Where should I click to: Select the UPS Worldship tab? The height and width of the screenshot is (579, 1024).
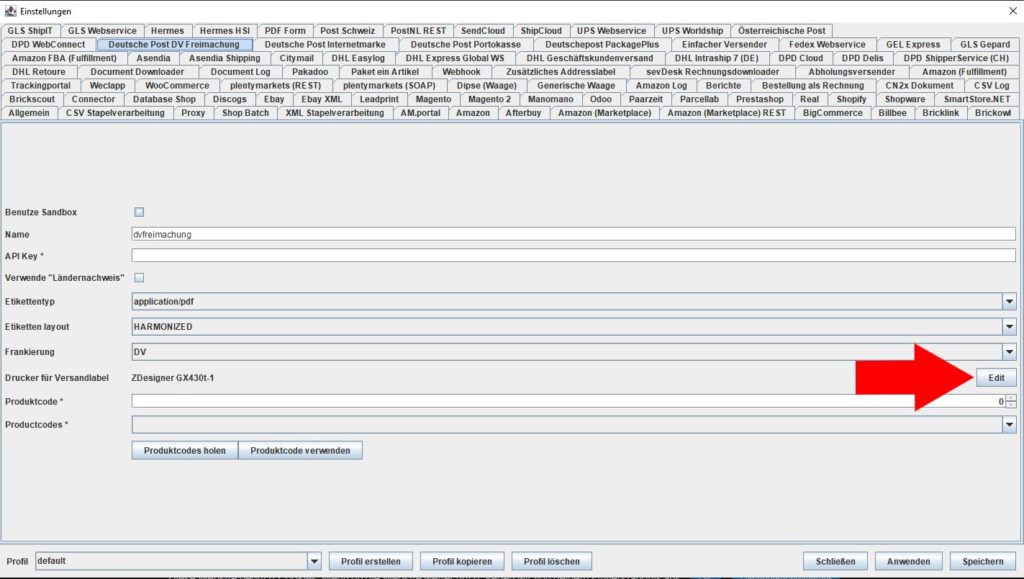(692, 31)
